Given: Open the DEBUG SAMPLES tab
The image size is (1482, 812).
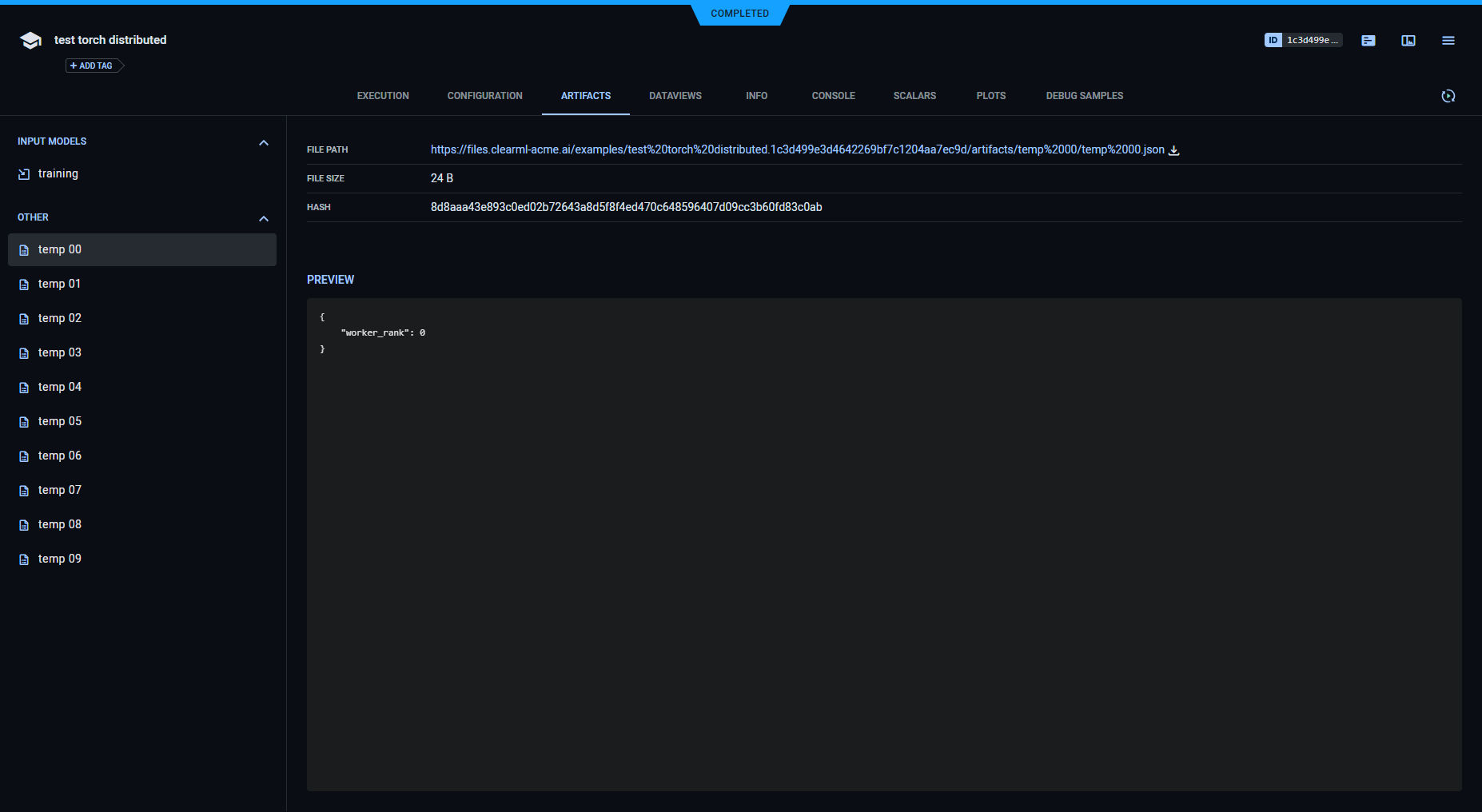Looking at the screenshot, I should (1083, 96).
